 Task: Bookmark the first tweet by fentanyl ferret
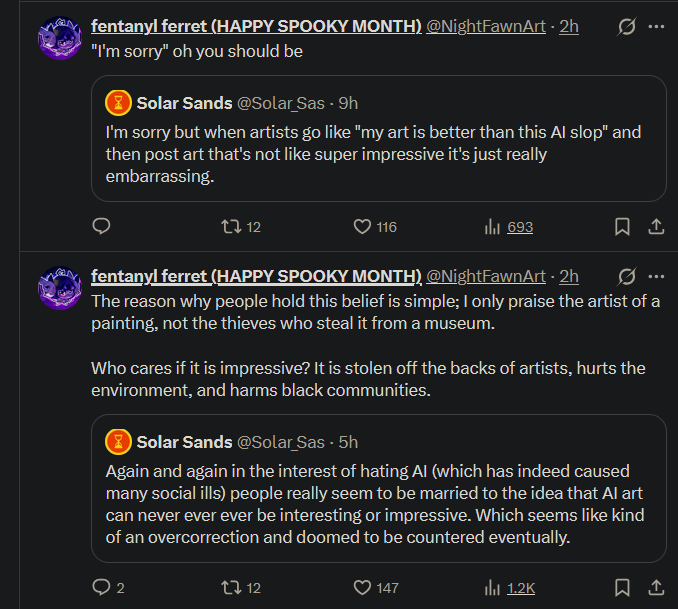point(622,227)
